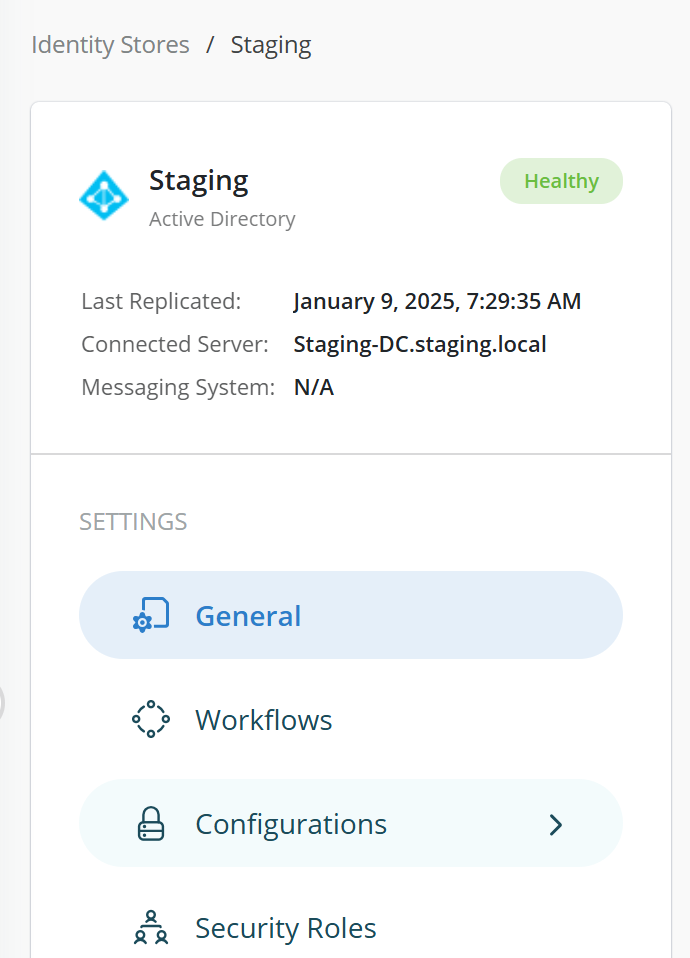Click the Active Directory diamond icon
The width and height of the screenshot is (690, 958).
click(104, 195)
